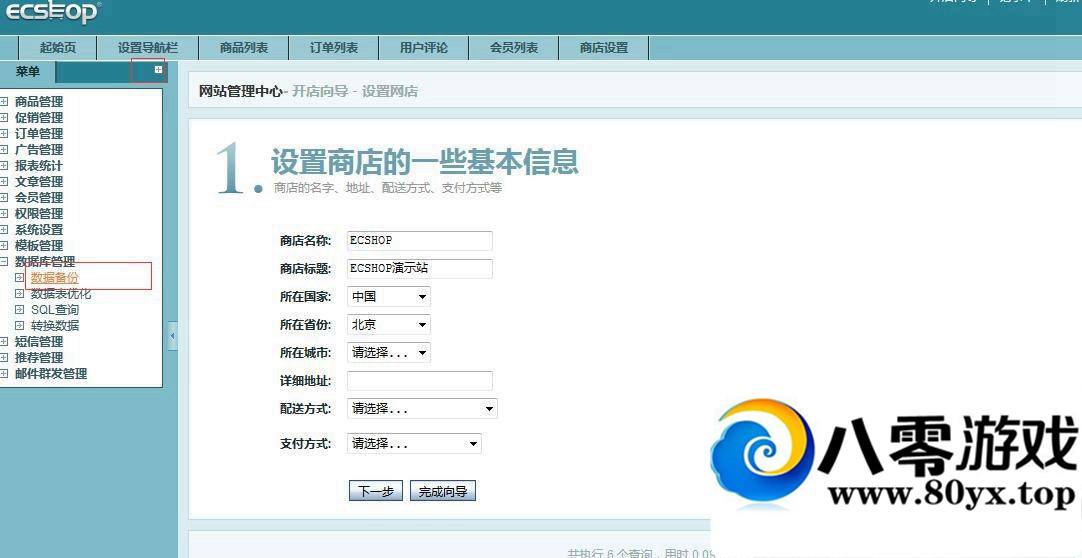Click the expand-all icon in menu header
This screenshot has height=558, width=1082.
[158, 70]
